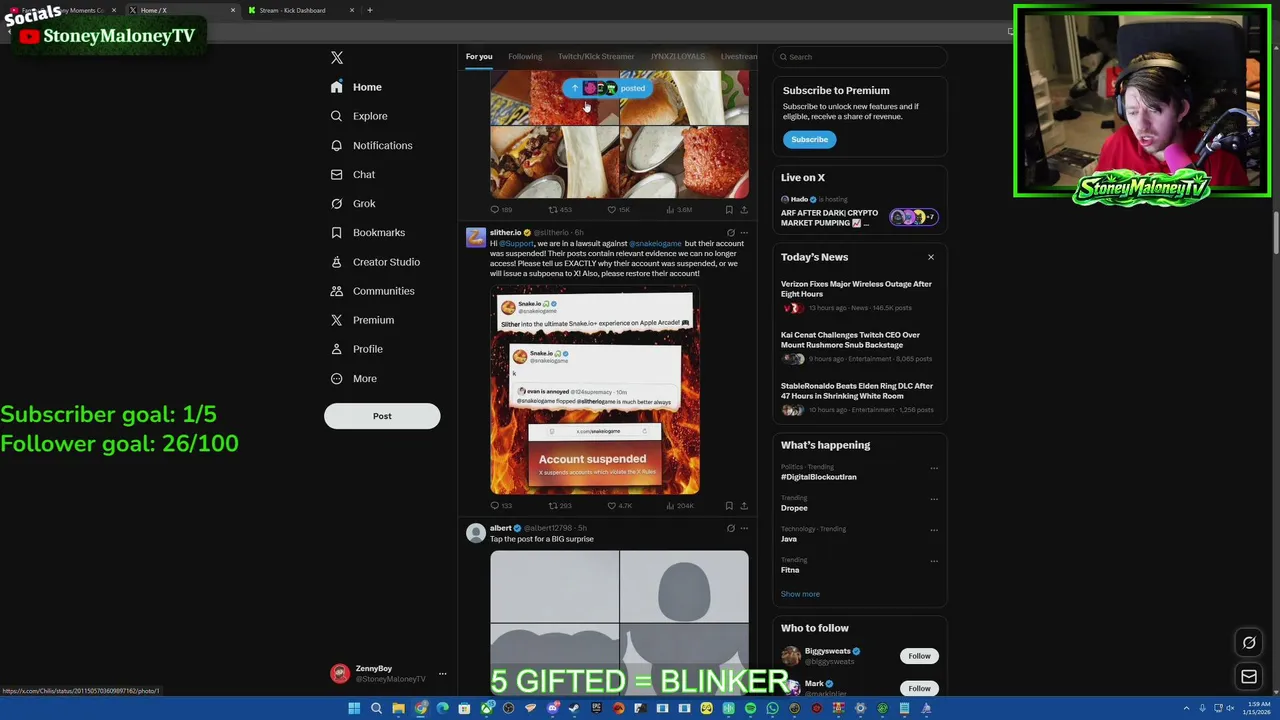Click the X logo above the sidebar
The width and height of the screenshot is (1280, 720).
click(337, 58)
